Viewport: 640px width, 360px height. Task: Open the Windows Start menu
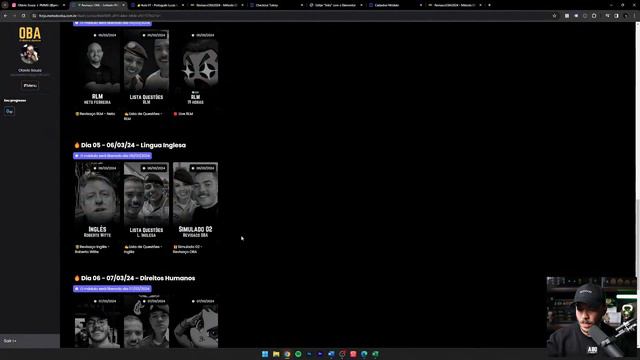(265, 354)
